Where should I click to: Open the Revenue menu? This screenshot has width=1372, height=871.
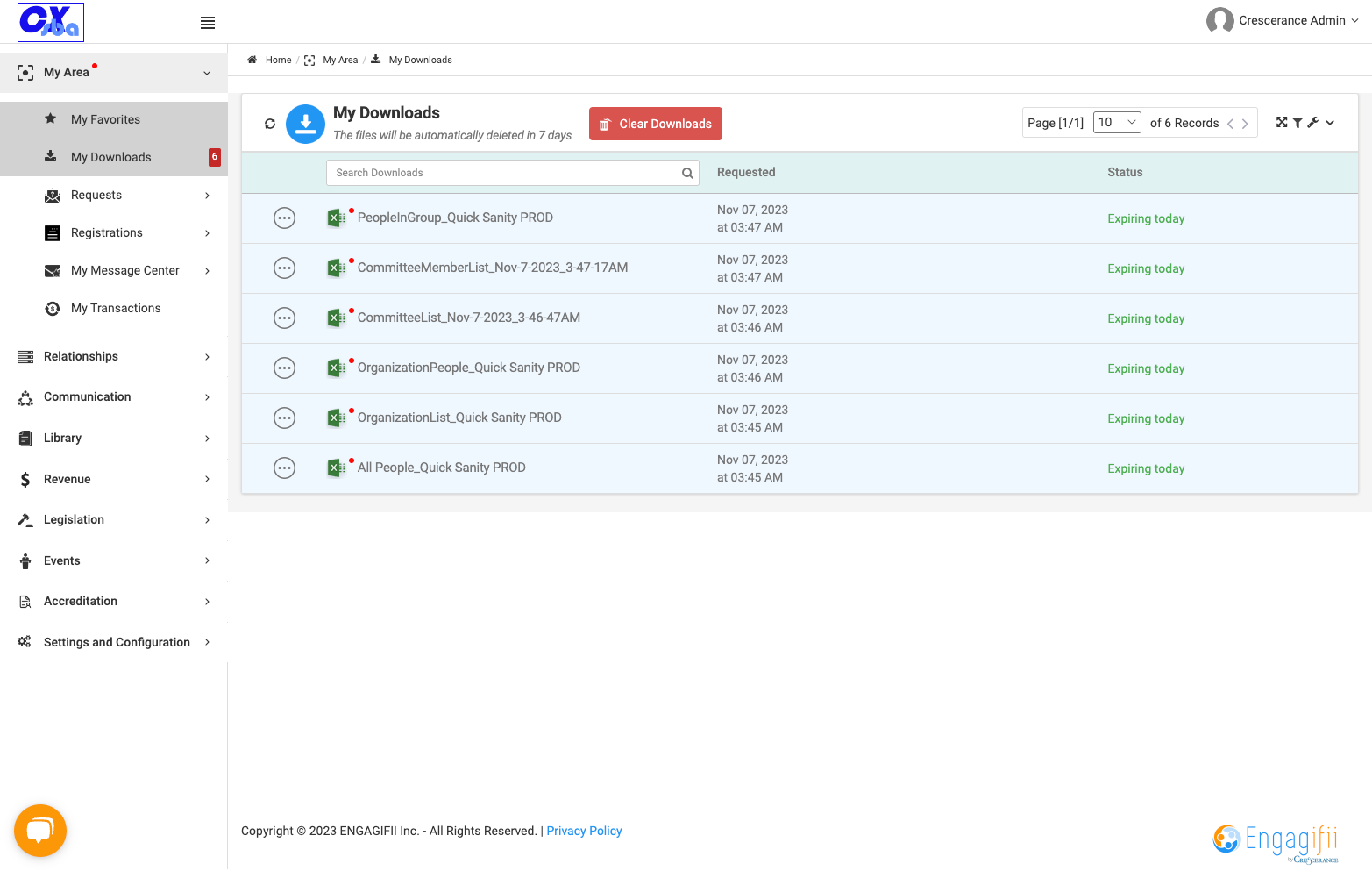(x=114, y=479)
